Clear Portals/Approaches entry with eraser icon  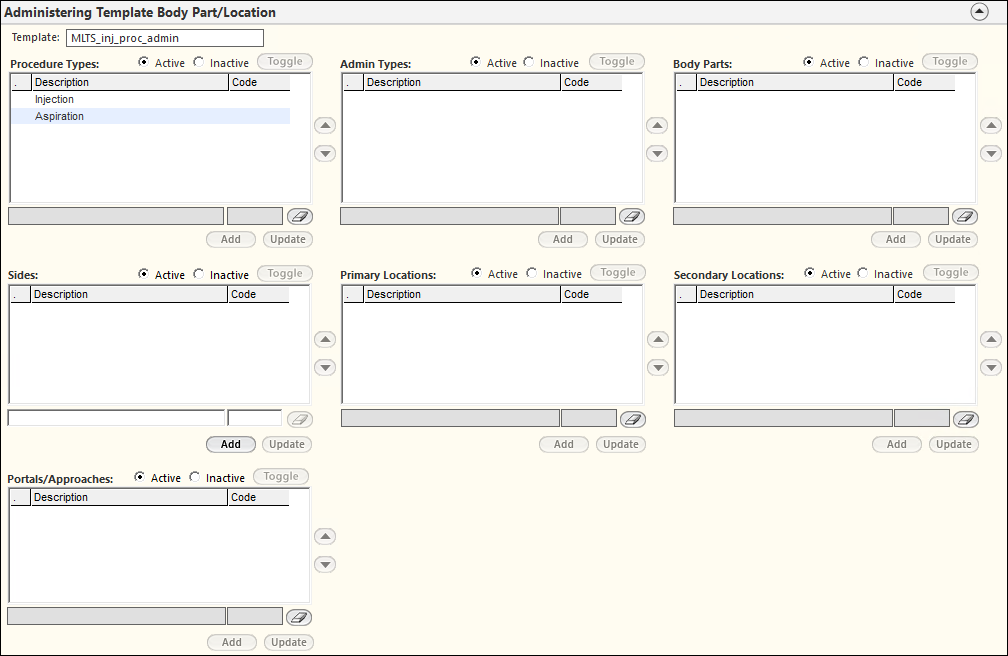(x=299, y=617)
